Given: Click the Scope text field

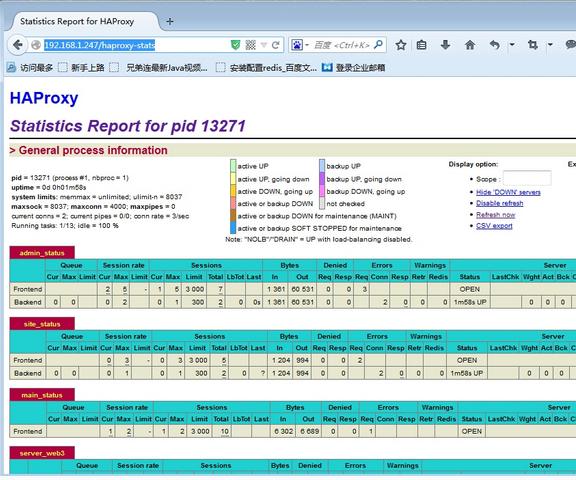Looking at the screenshot, I should click(527, 179).
